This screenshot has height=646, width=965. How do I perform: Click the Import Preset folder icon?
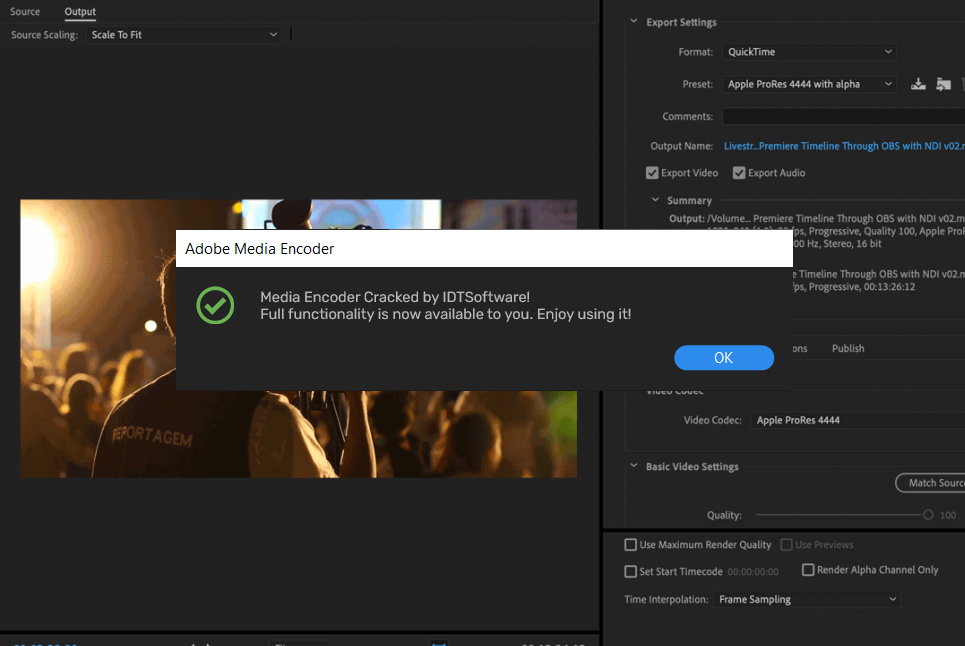pyautogui.click(x=943, y=84)
